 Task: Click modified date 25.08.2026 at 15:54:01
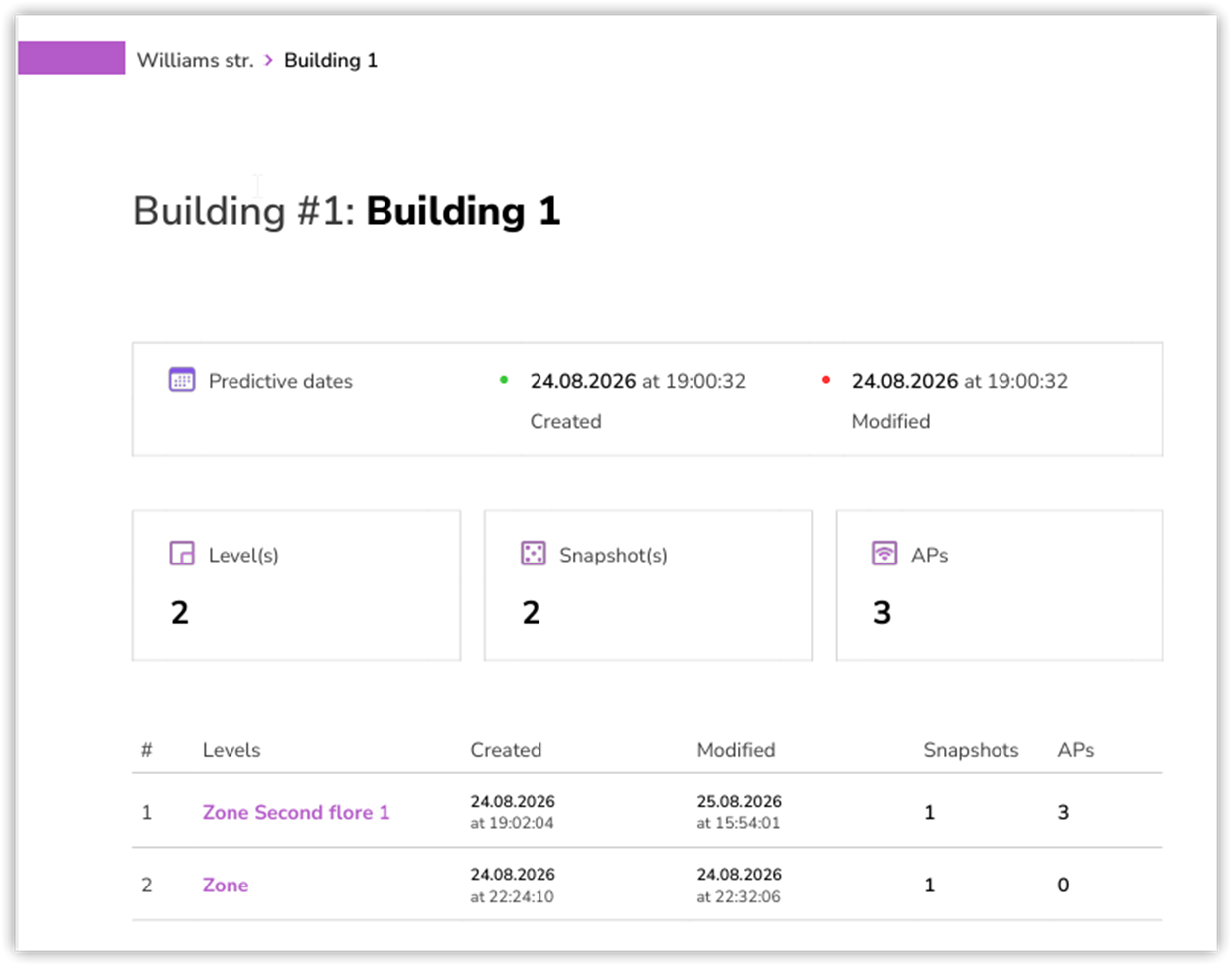click(739, 812)
